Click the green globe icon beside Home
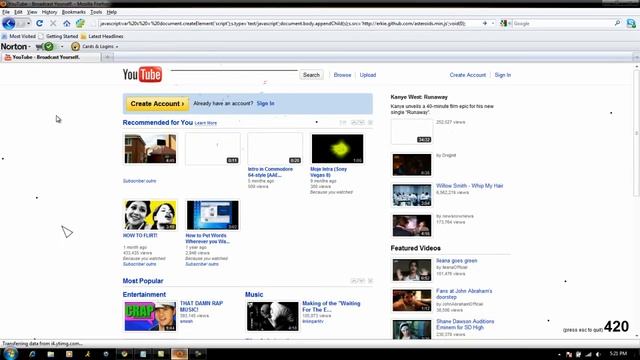This screenshot has height=360, width=640. (80, 23)
